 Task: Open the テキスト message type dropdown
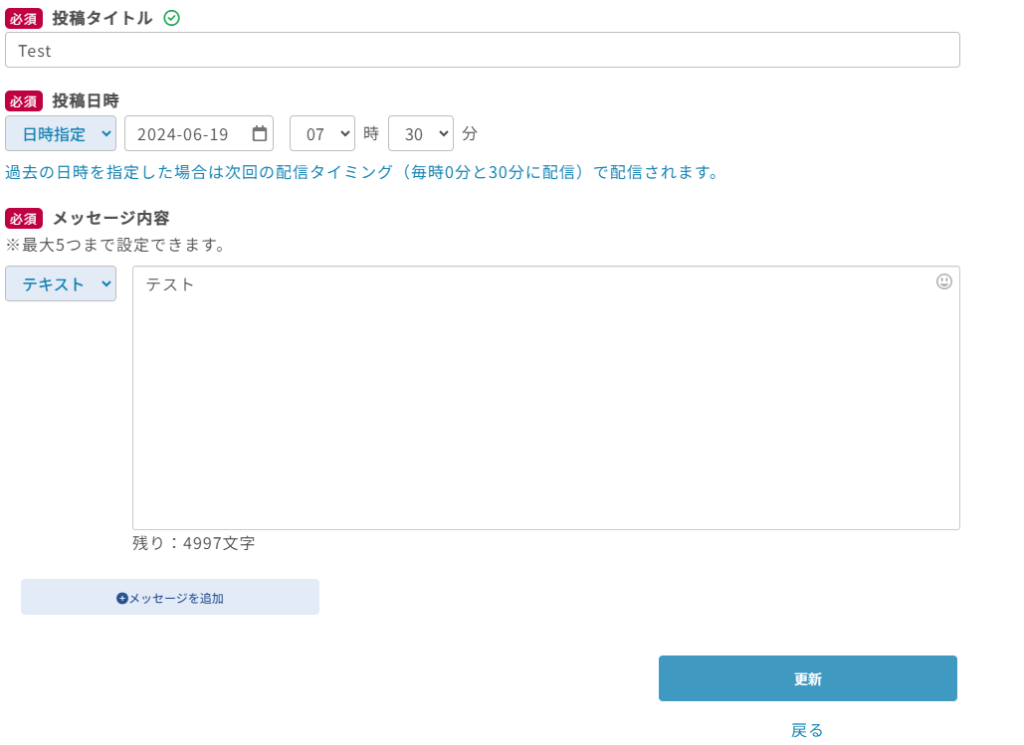(61, 284)
